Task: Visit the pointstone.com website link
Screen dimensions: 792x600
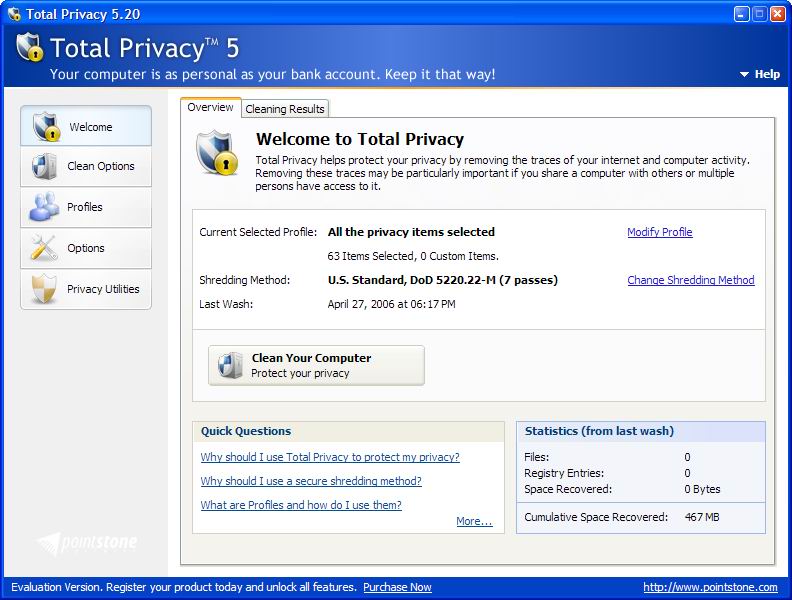Action: (710, 587)
